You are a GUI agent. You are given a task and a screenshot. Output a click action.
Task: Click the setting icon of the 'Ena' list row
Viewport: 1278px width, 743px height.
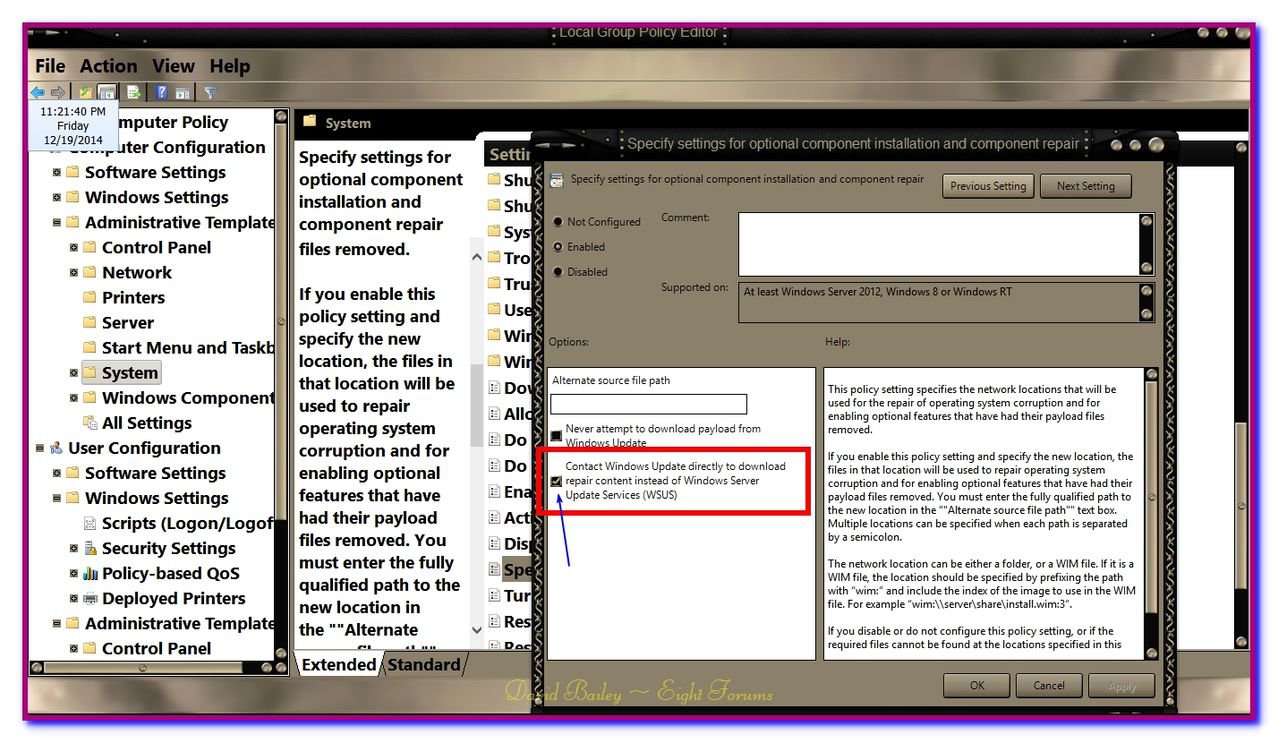tap(494, 491)
